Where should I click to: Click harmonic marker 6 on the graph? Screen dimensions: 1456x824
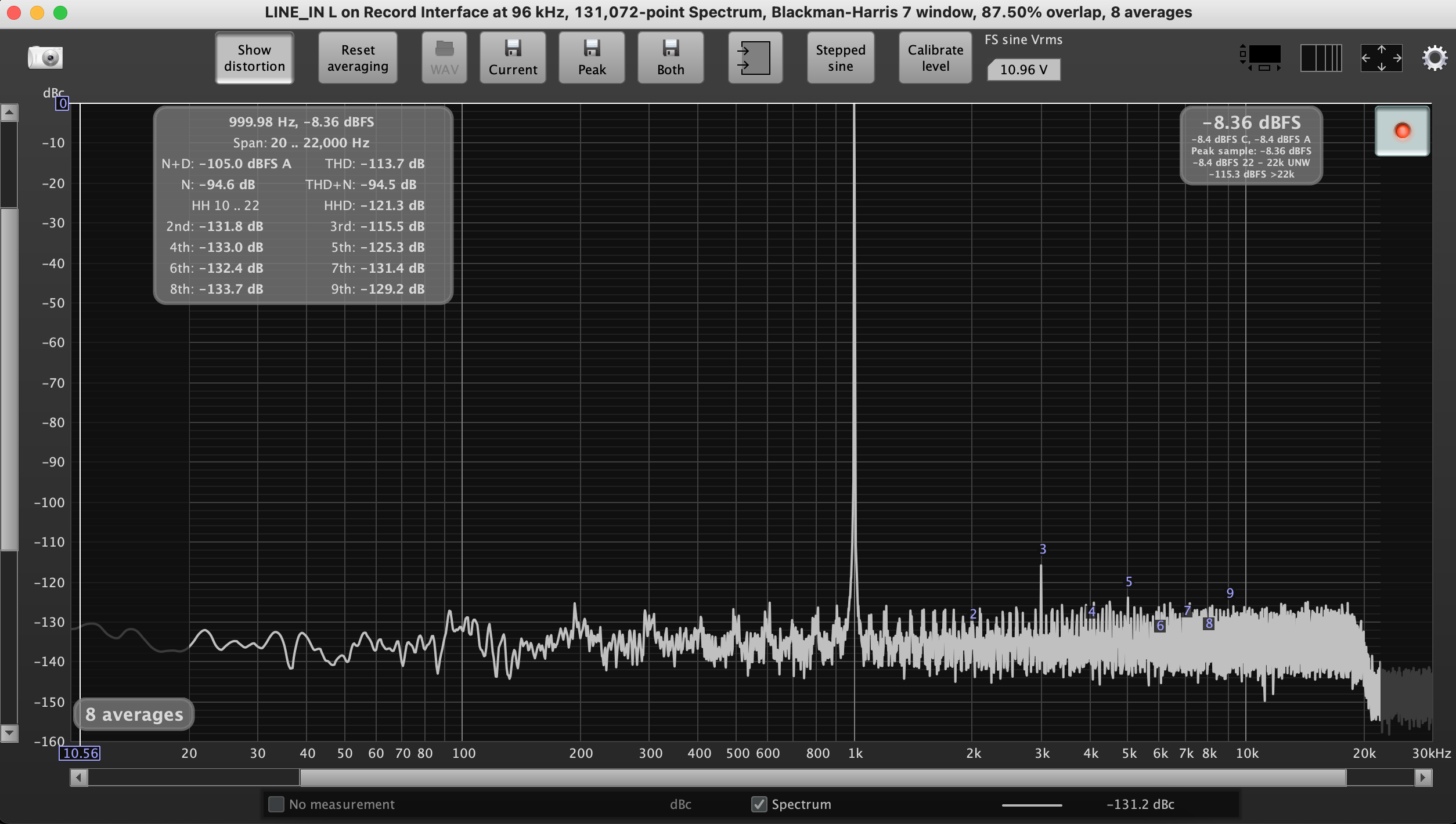coord(1160,626)
